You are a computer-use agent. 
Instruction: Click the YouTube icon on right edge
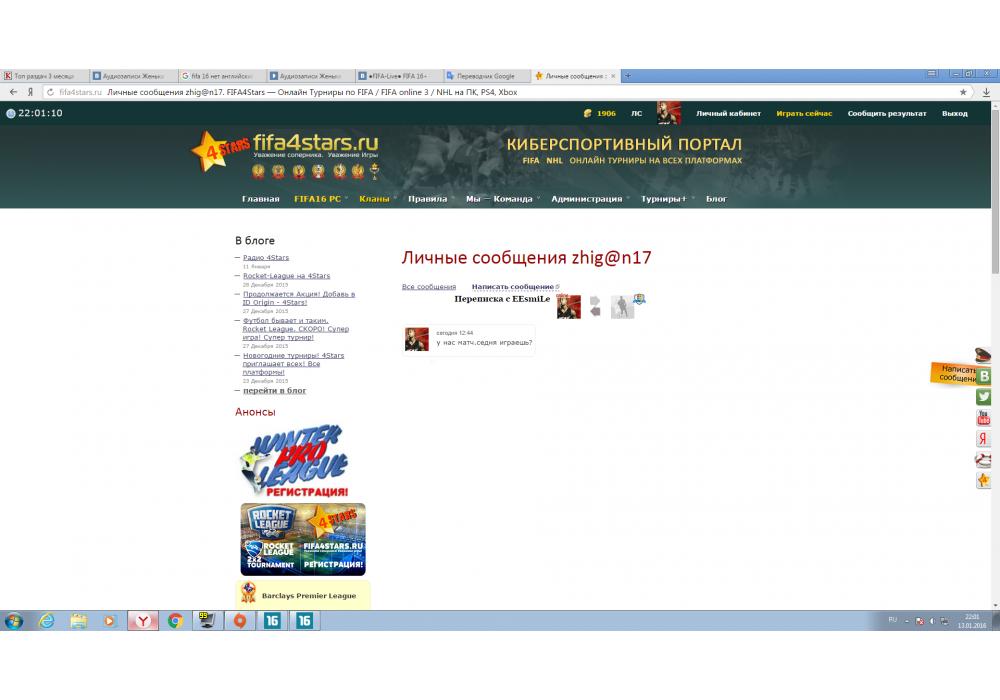984,418
